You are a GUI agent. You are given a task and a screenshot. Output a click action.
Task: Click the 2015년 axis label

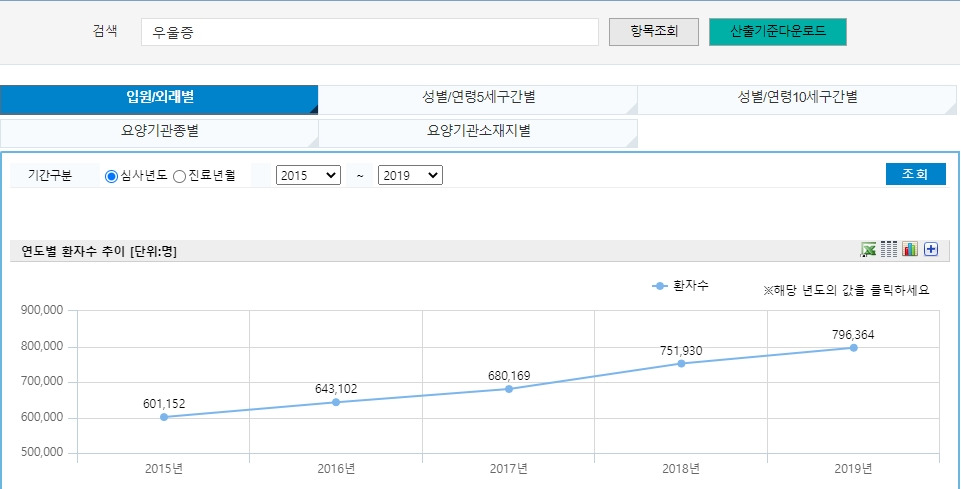tap(164, 469)
